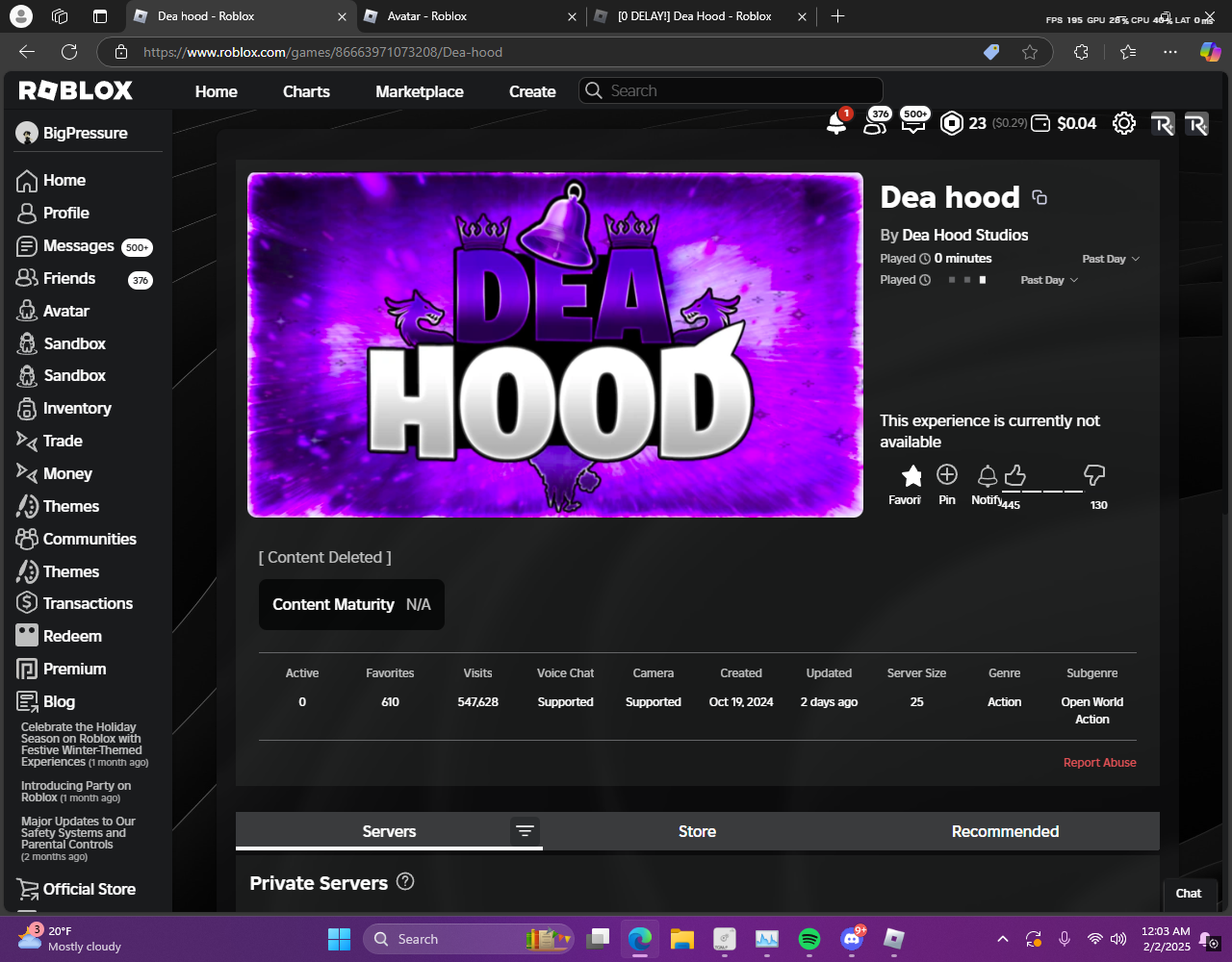Open Avatar in the left sidebar
Viewport: 1232px width, 962px height.
coord(54,311)
